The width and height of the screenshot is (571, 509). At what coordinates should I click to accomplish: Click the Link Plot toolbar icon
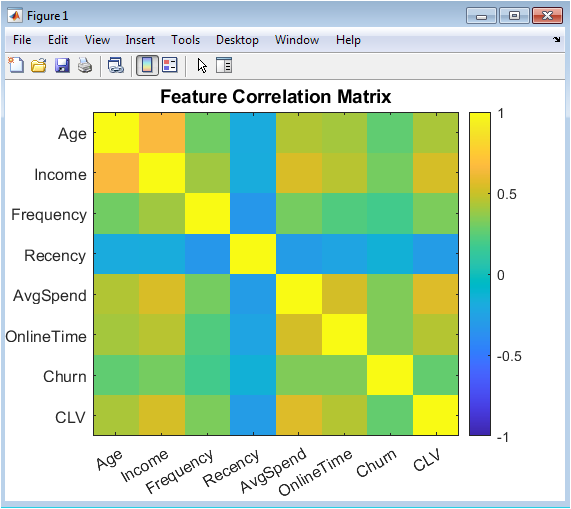116,66
